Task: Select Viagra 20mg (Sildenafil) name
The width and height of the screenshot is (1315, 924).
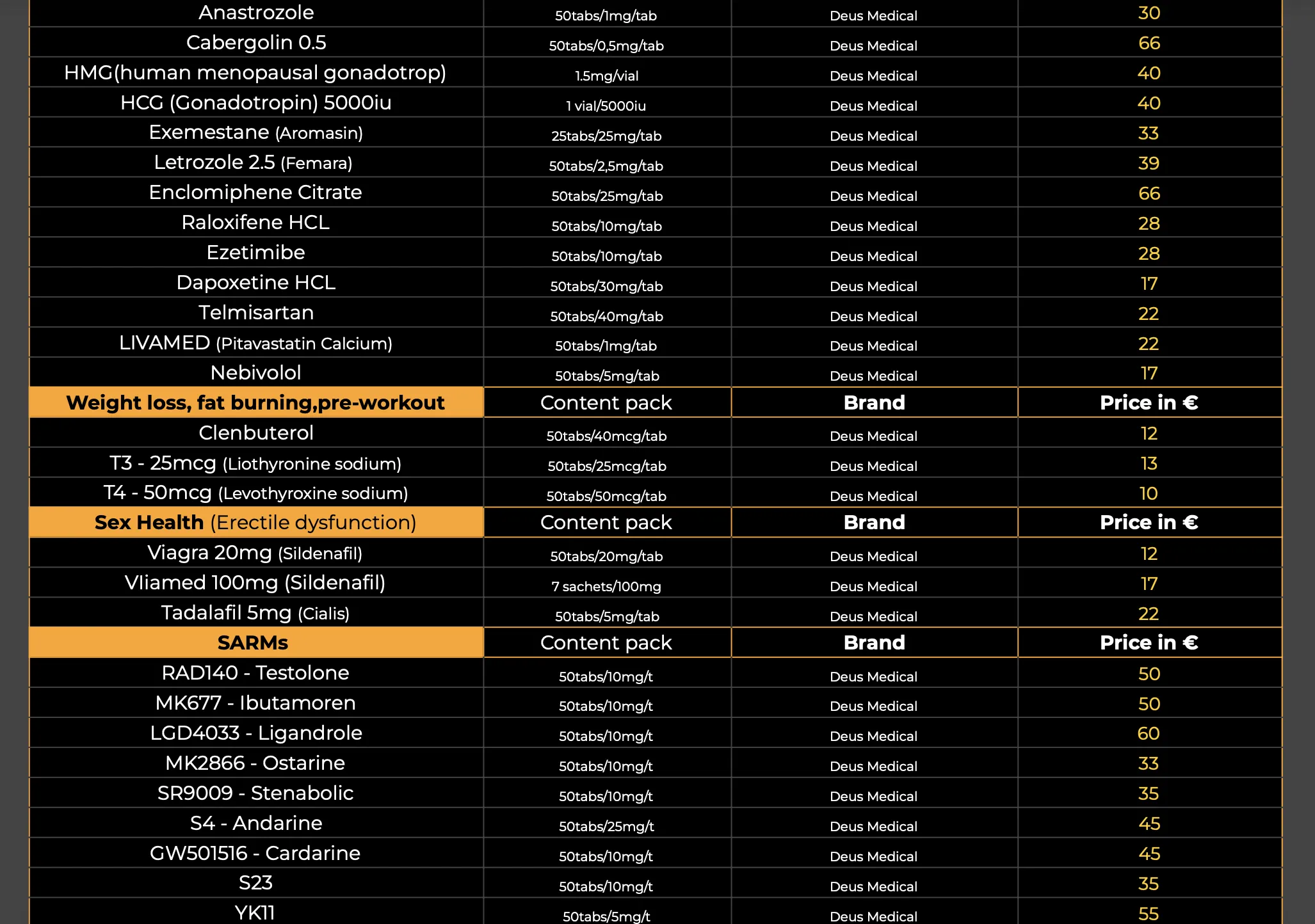Action: point(255,553)
